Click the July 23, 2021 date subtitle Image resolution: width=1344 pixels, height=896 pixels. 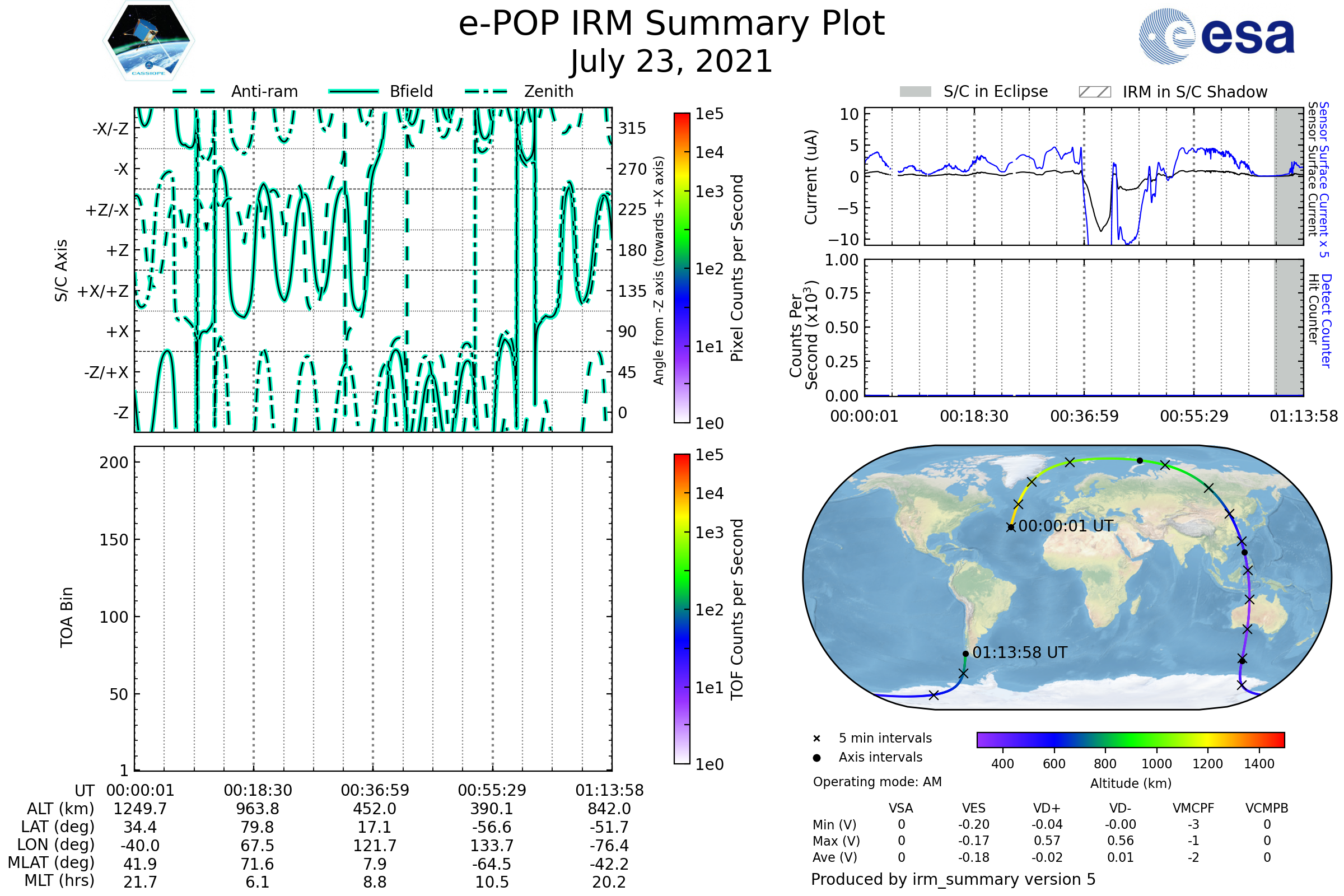671,62
